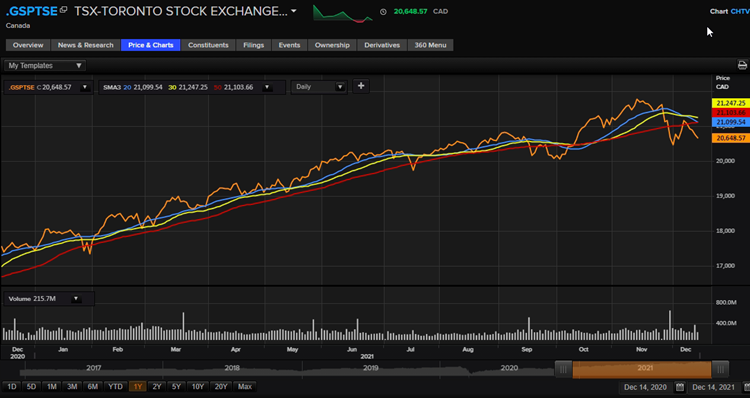Click the end date field Dec 14, 2021
Screen dimensions: 750x398
(x=713, y=387)
